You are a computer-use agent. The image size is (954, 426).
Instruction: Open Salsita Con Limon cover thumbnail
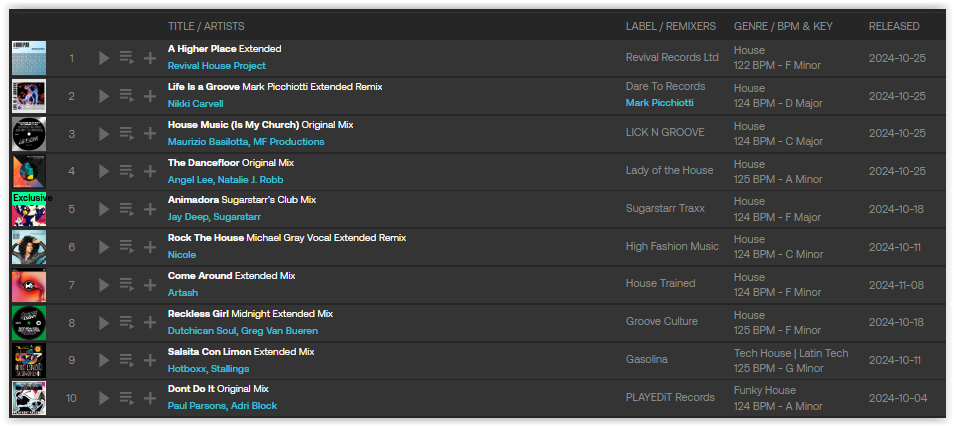pos(29,360)
